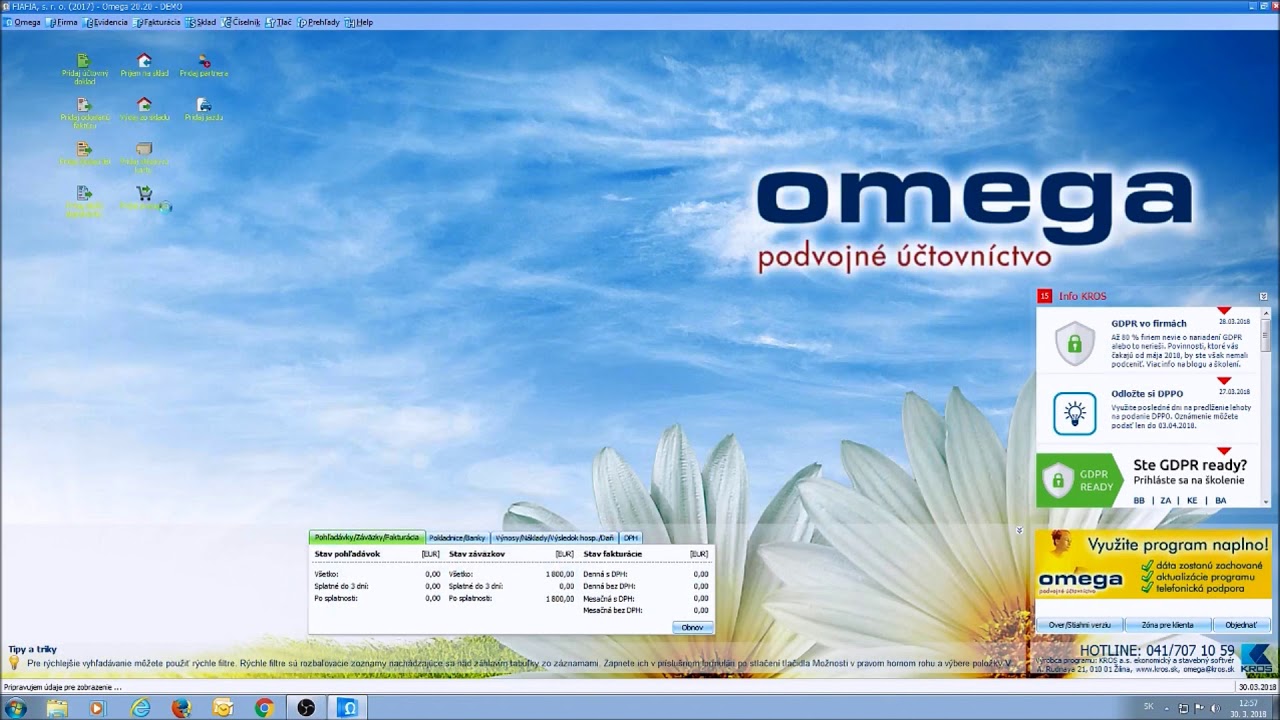Viewport: 1280px width, 720px height.
Task: Expand red arrow on Odložte si DPPO
Action: (1224, 381)
